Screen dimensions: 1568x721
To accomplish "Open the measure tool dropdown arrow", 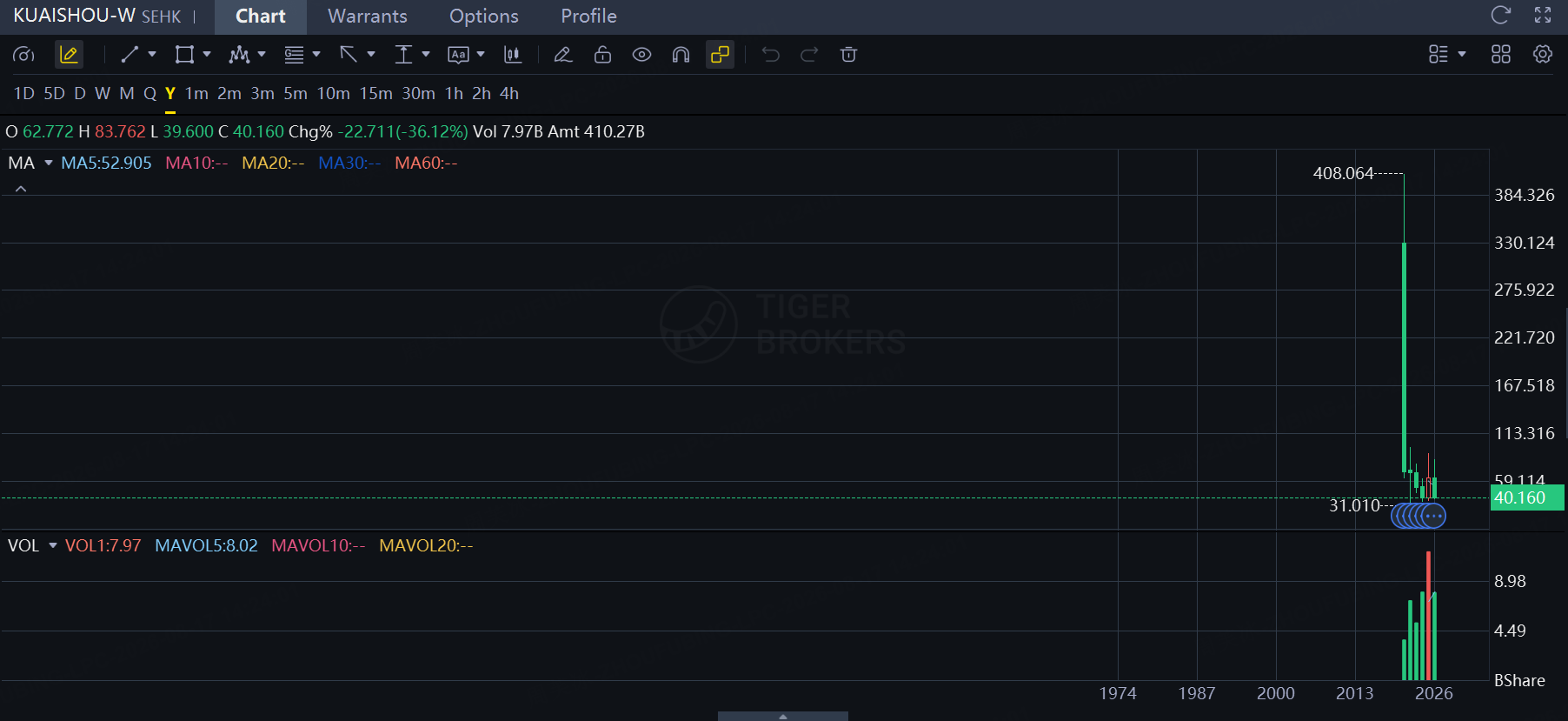I will click(426, 54).
